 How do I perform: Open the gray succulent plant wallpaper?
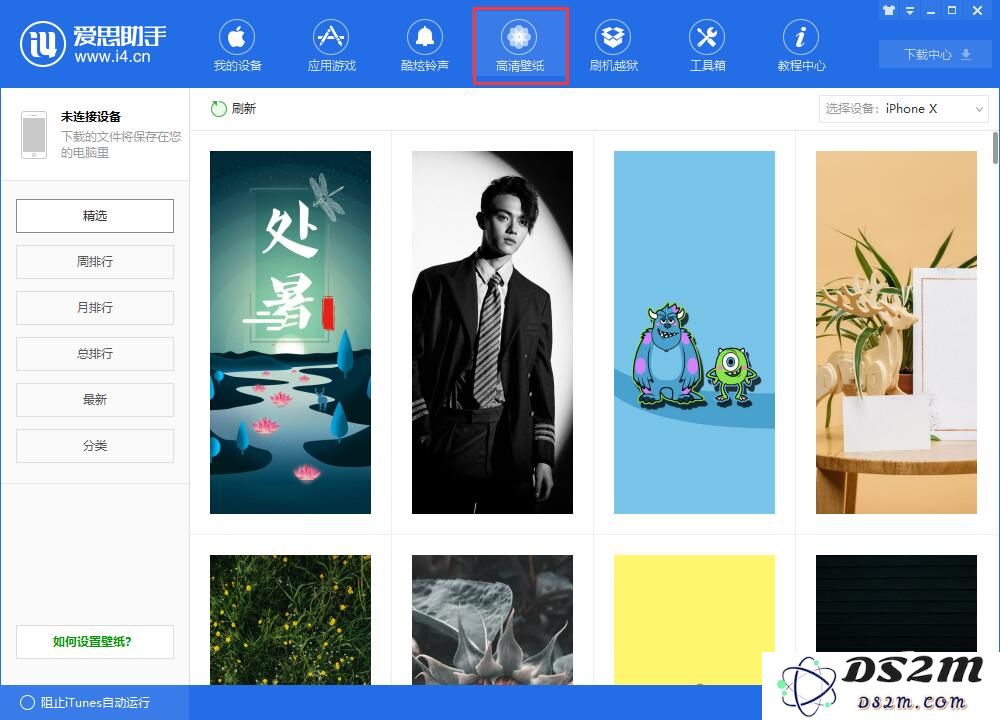click(492, 620)
